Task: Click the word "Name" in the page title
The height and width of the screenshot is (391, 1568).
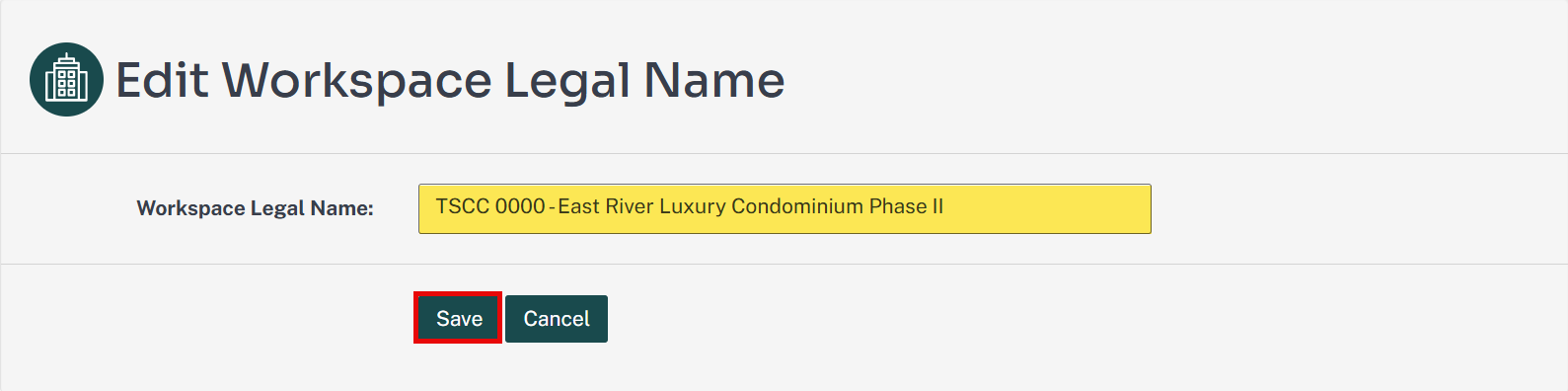Action: coord(714,80)
